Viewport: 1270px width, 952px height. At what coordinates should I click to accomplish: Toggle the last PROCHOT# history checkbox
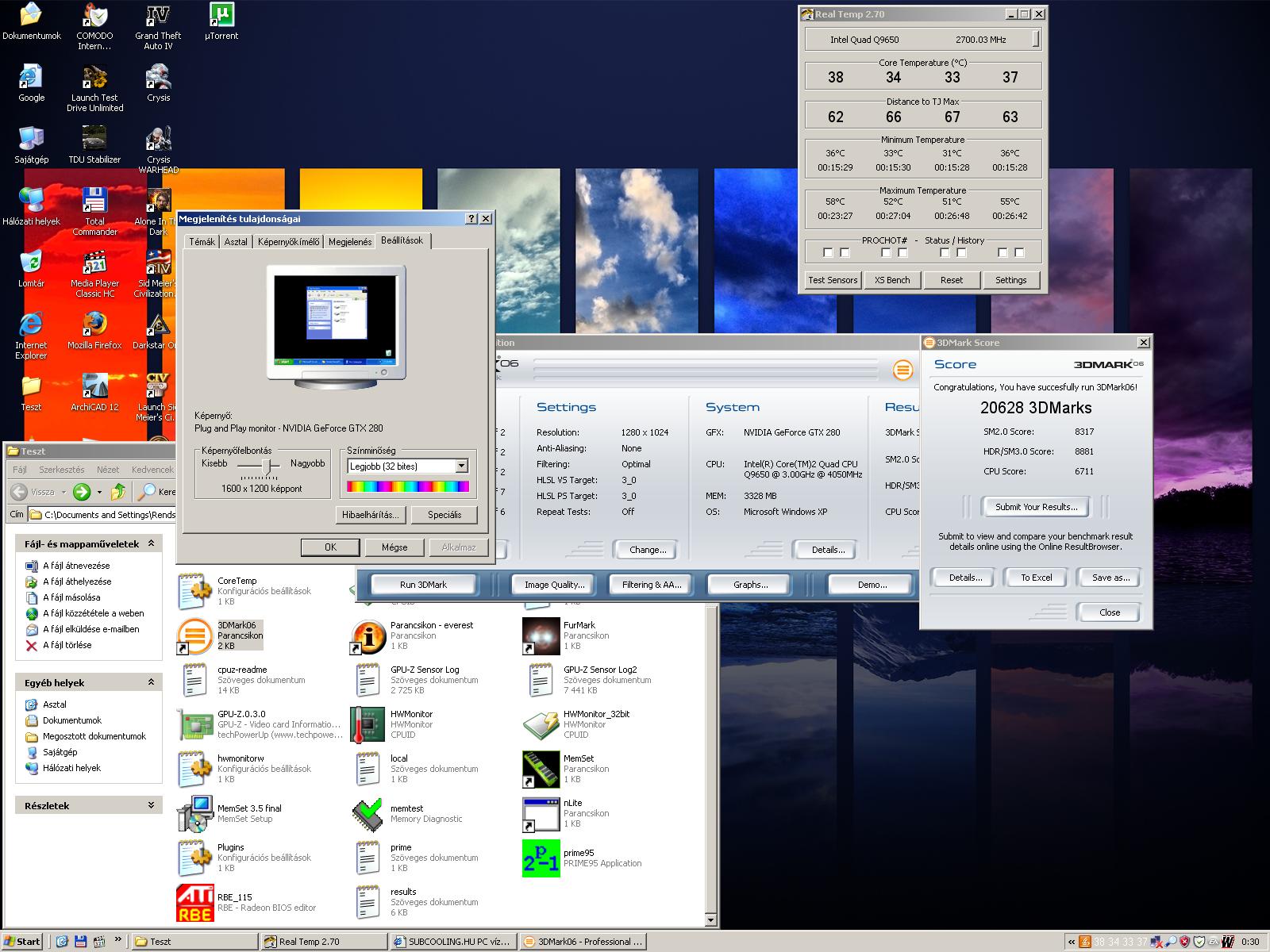click(1019, 253)
